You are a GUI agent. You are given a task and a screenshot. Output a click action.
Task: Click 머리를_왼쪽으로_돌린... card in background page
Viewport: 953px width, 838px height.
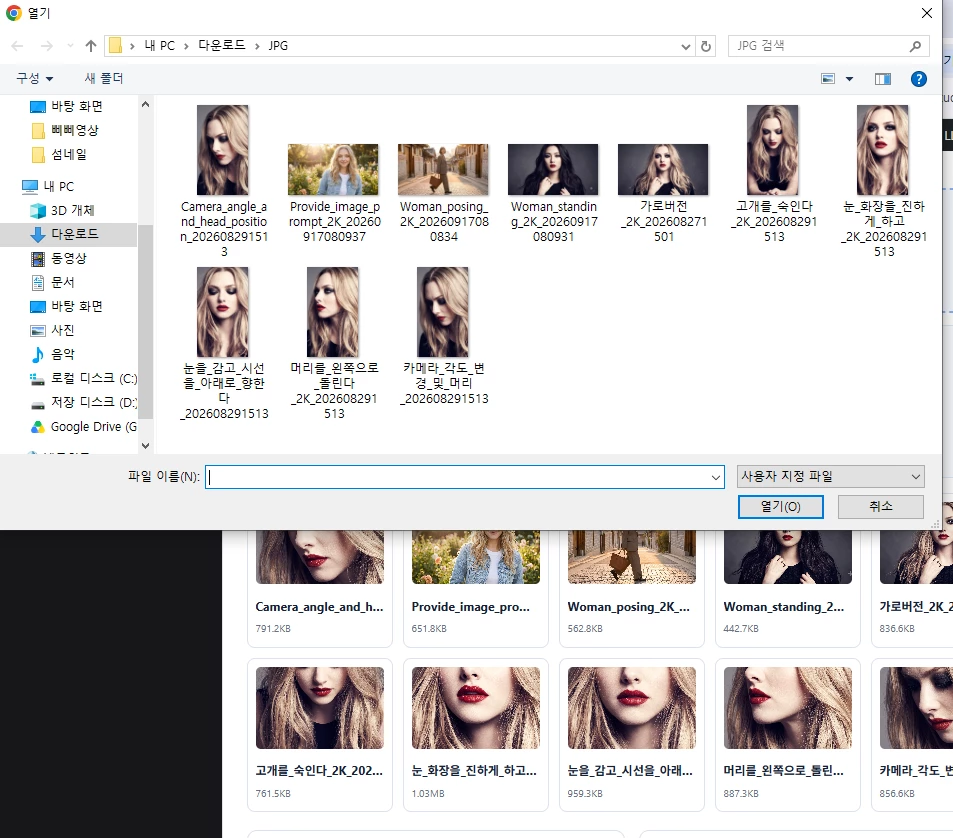coord(788,735)
